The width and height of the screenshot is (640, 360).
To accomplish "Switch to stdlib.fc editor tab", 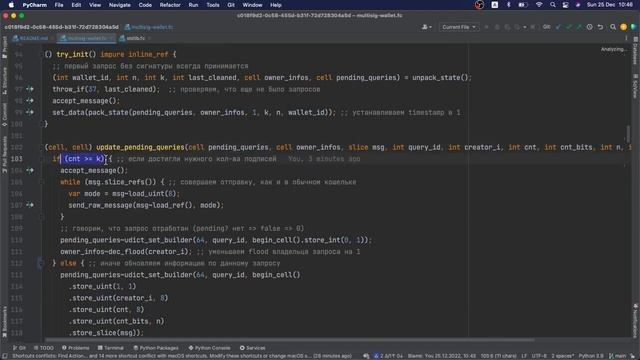I will click(135, 38).
